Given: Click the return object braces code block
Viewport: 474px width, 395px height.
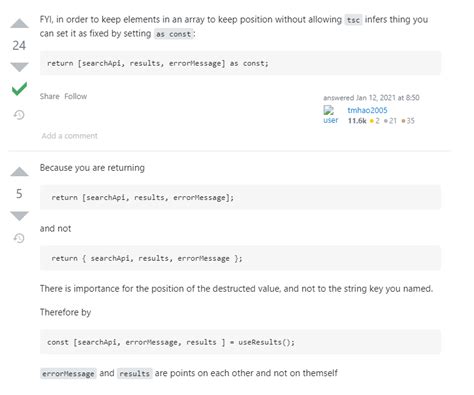Looking at the screenshot, I should click(241, 258).
